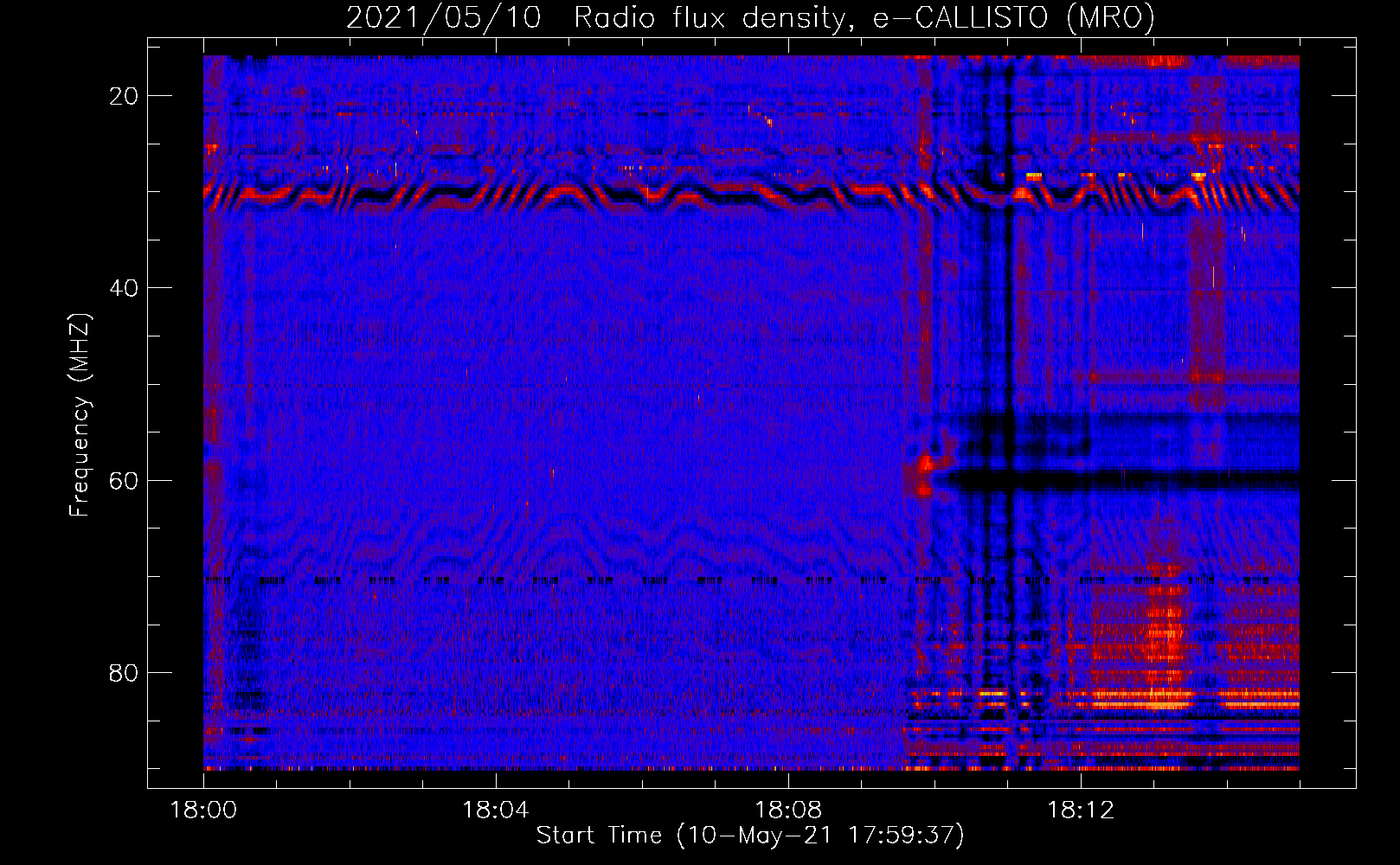Click the '18:08' time tick label
Viewport: 1400px width, 865px height.
point(788,811)
